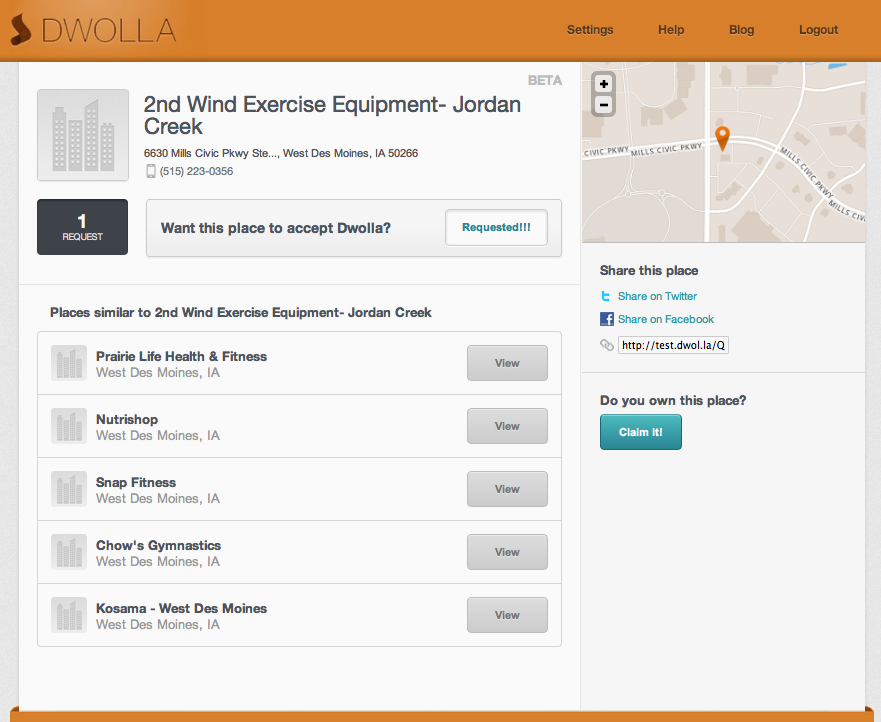View Kosama - West Des Moines

point(507,615)
